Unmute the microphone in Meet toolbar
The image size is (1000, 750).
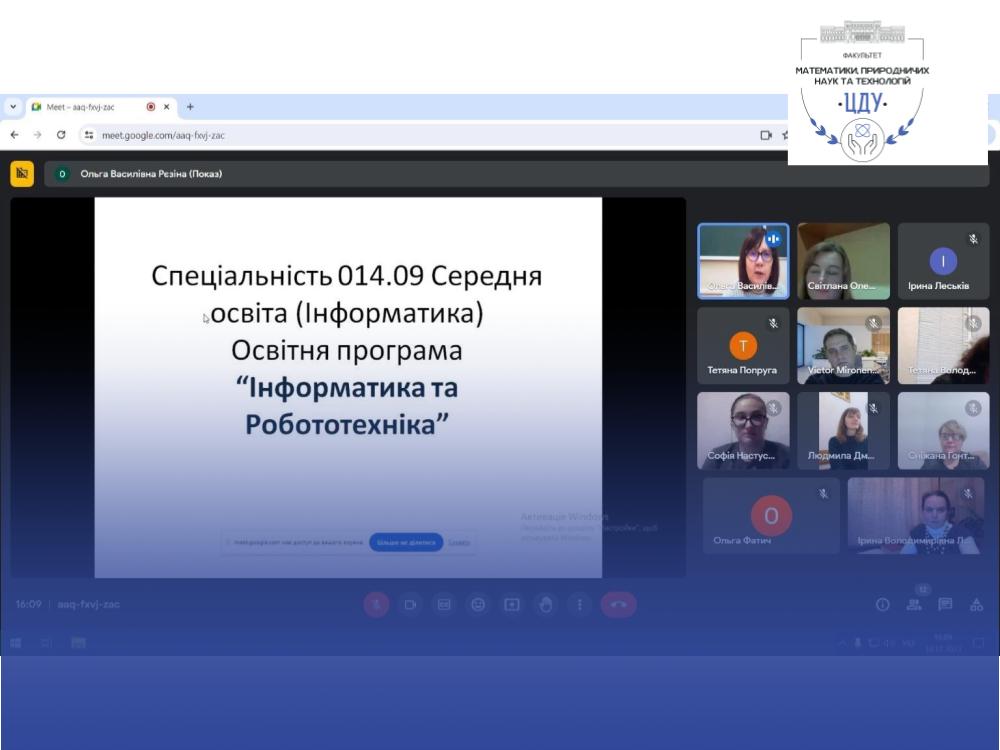(x=376, y=604)
